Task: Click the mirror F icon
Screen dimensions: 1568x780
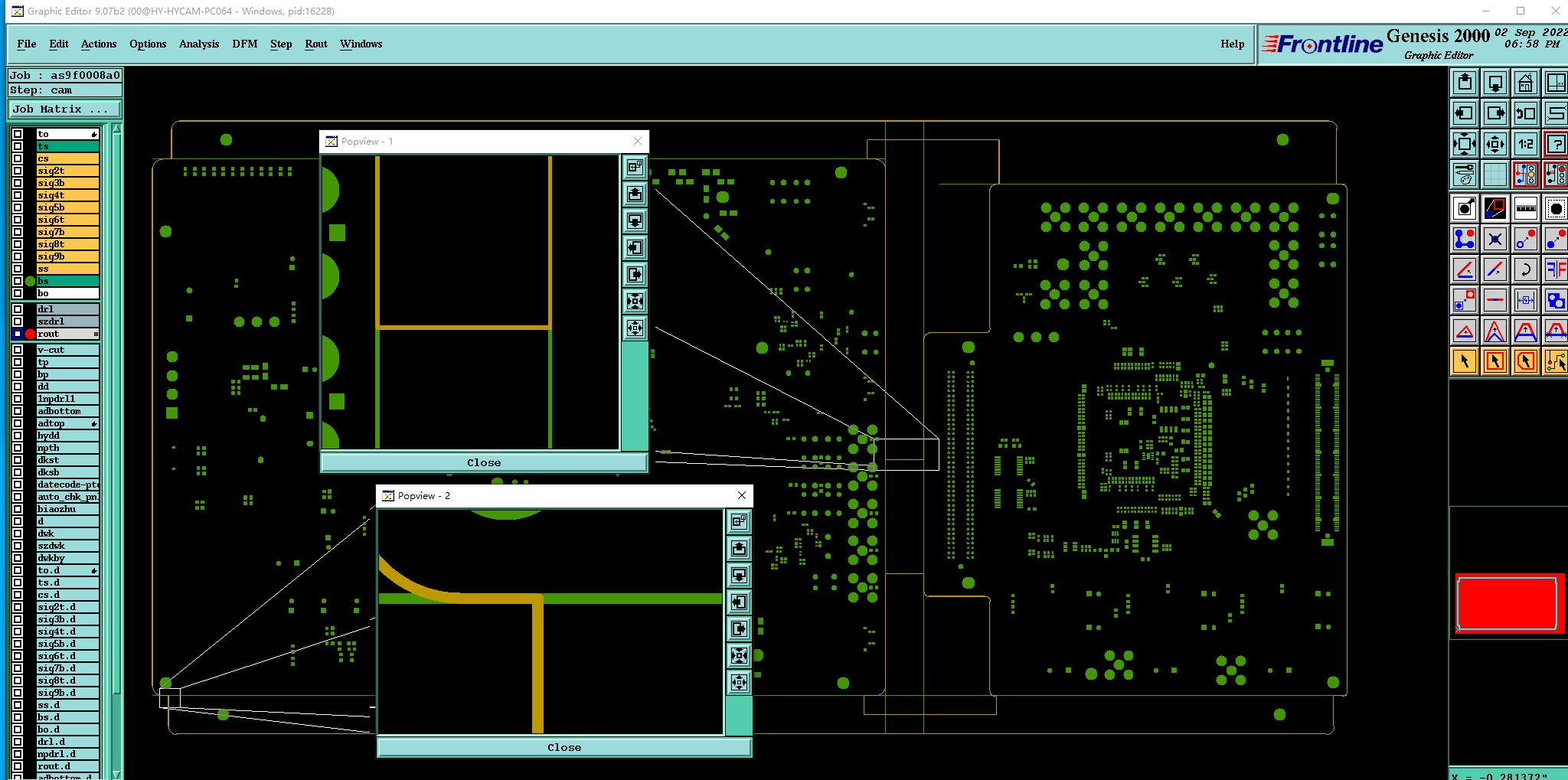Action: coord(1556,269)
